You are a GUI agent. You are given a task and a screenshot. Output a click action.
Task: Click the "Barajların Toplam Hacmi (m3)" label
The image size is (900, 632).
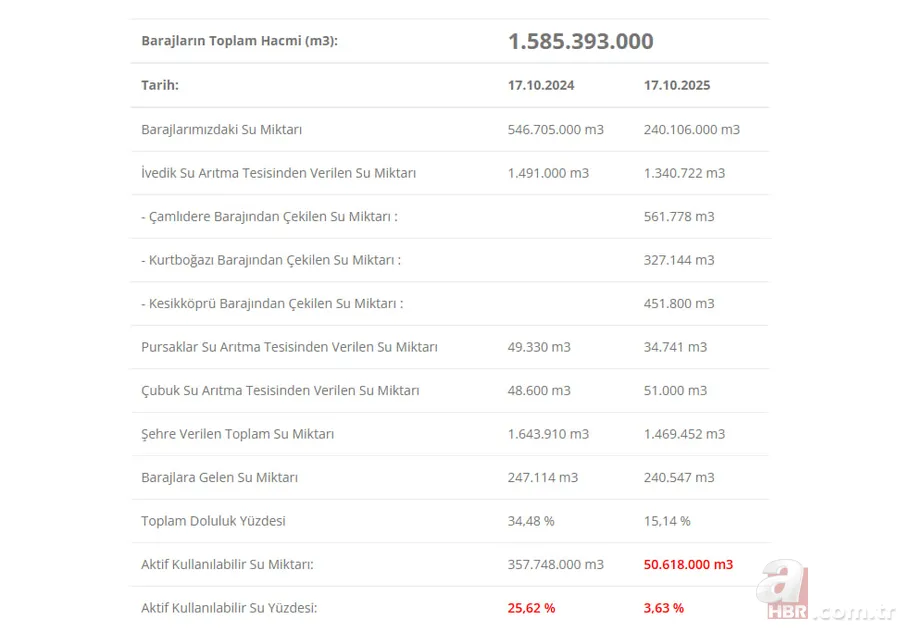point(240,41)
